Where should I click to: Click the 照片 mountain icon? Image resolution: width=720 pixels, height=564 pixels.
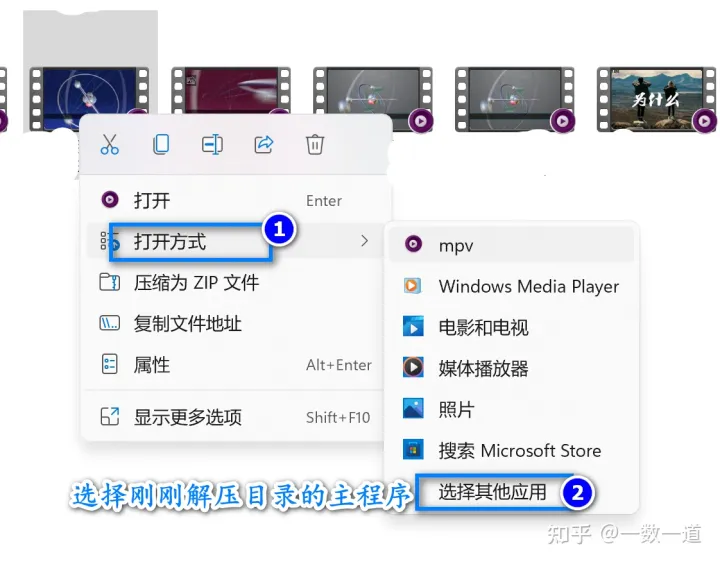pyautogui.click(x=413, y=408)
